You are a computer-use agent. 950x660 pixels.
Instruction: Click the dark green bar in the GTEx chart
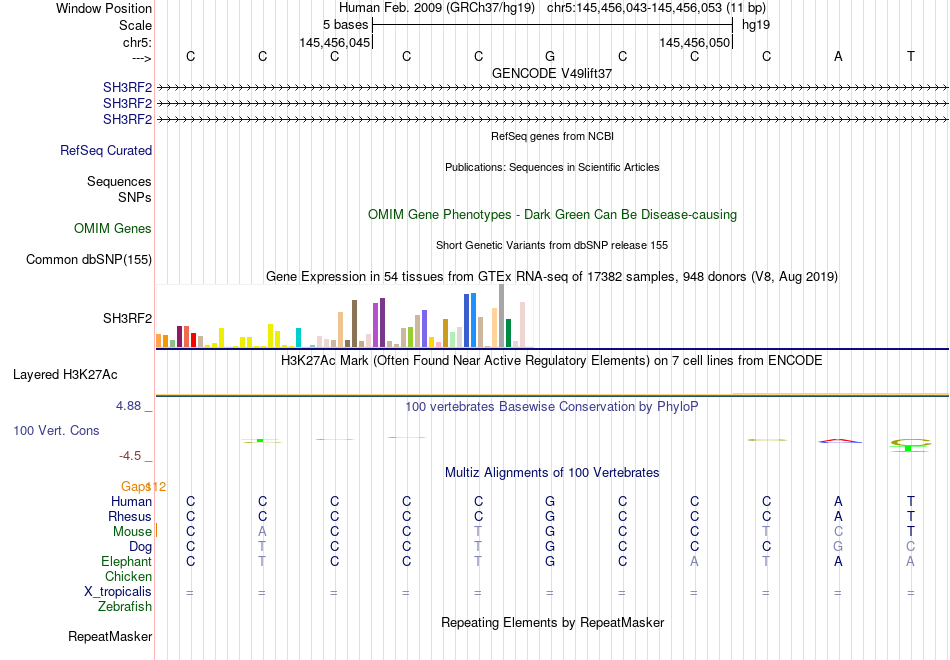508,333
